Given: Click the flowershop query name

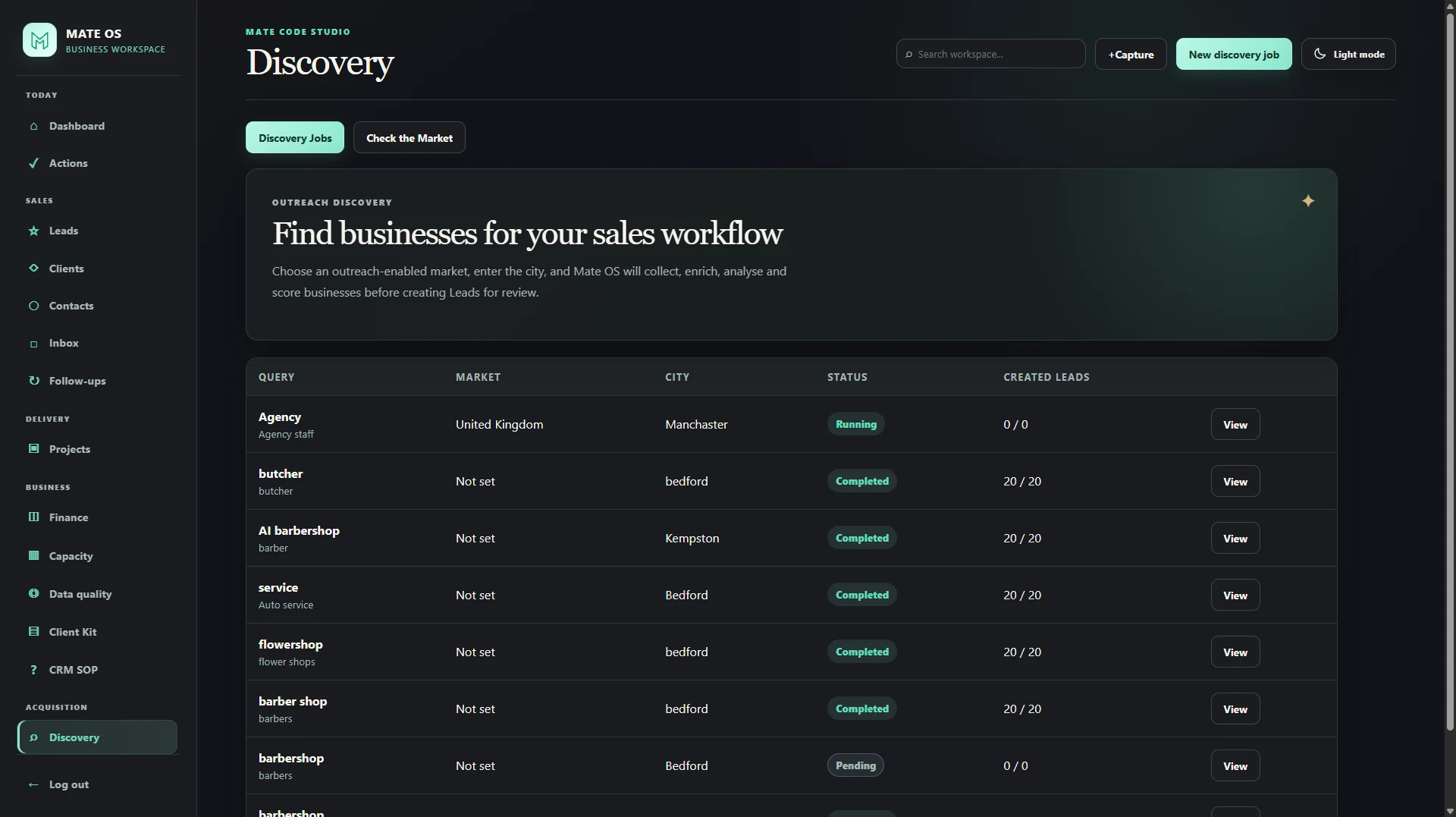Looking at the screenshot, I should [290, 644].
